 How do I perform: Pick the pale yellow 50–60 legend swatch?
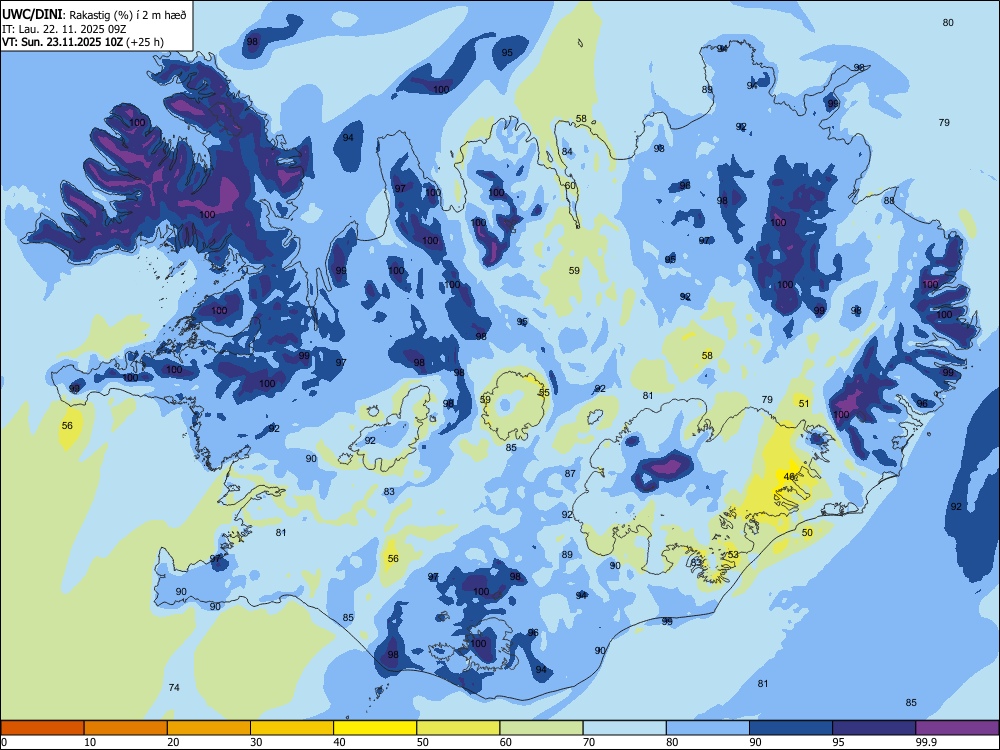pos(458,728)
